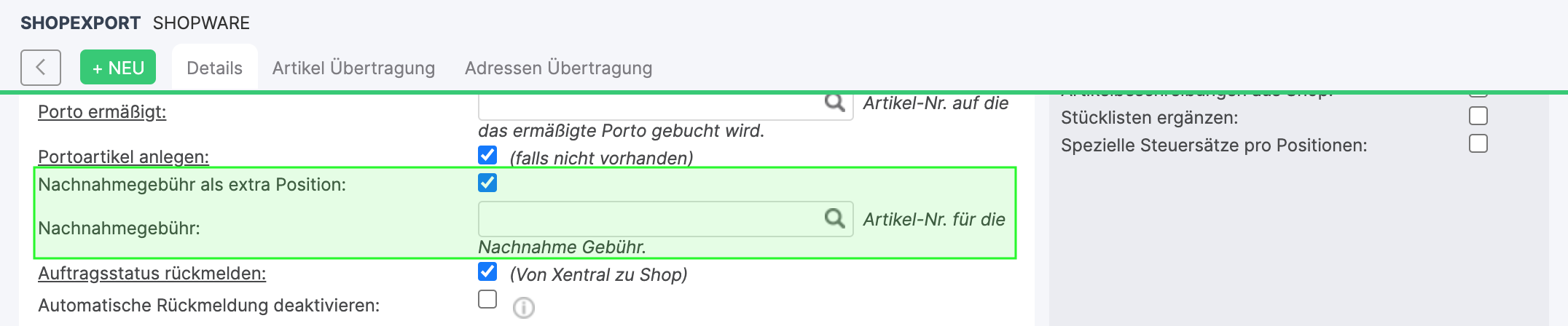Uncheck Auftragsstatus rückmelden checkbox

coord(487,271)
